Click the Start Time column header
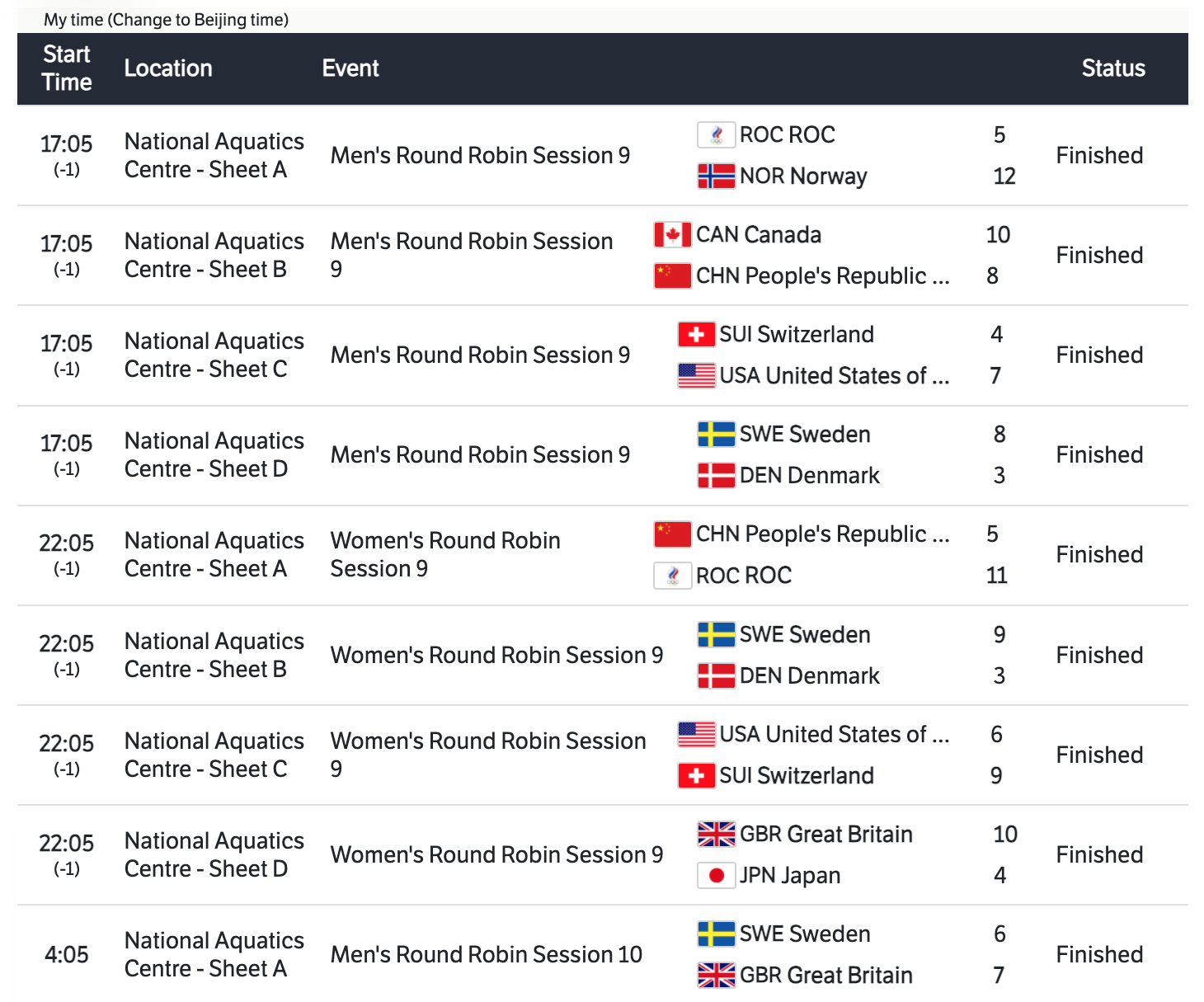Screen dimensions: 1204x1002 67,68
